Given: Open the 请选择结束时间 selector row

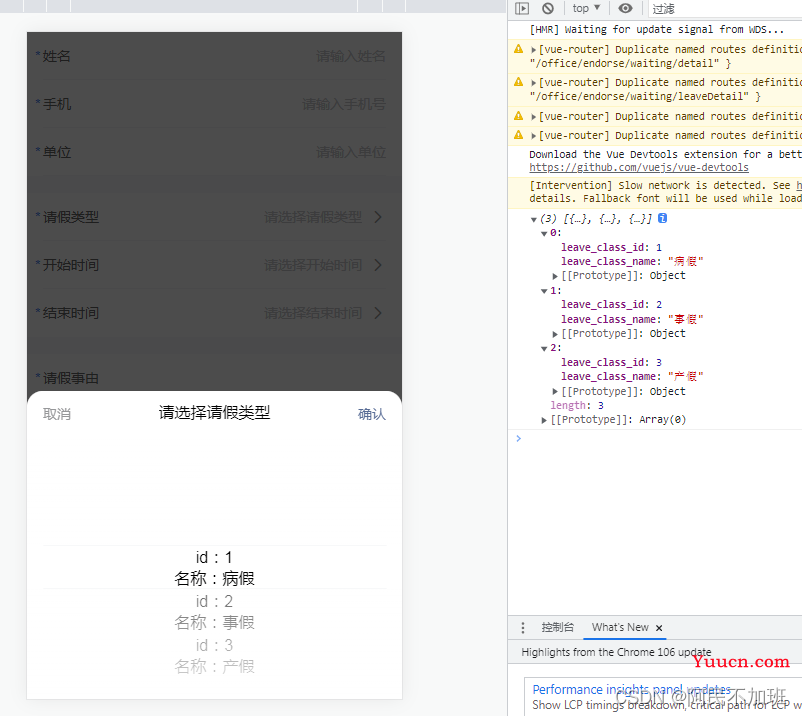Looking at the screenshot, I should pyautogui.click(x=214, y=314).
